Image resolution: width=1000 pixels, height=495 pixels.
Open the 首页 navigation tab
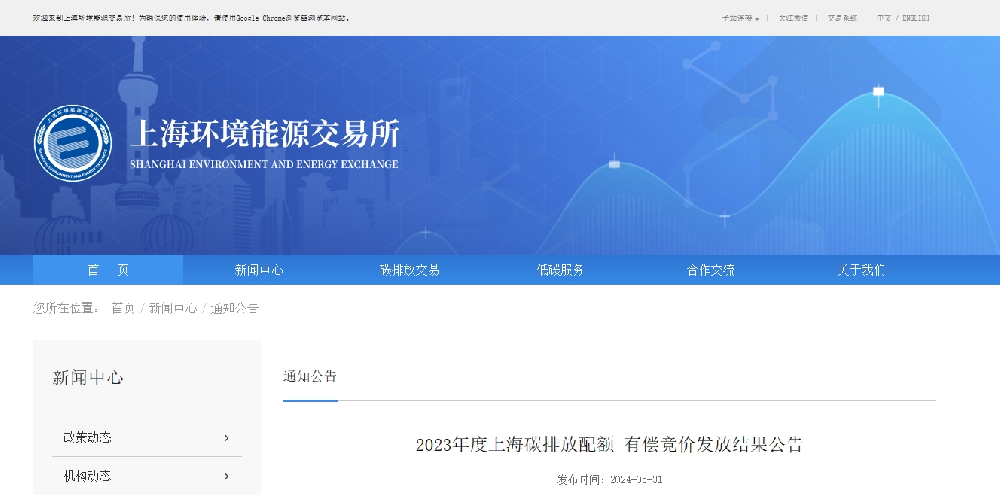(108, 270)
